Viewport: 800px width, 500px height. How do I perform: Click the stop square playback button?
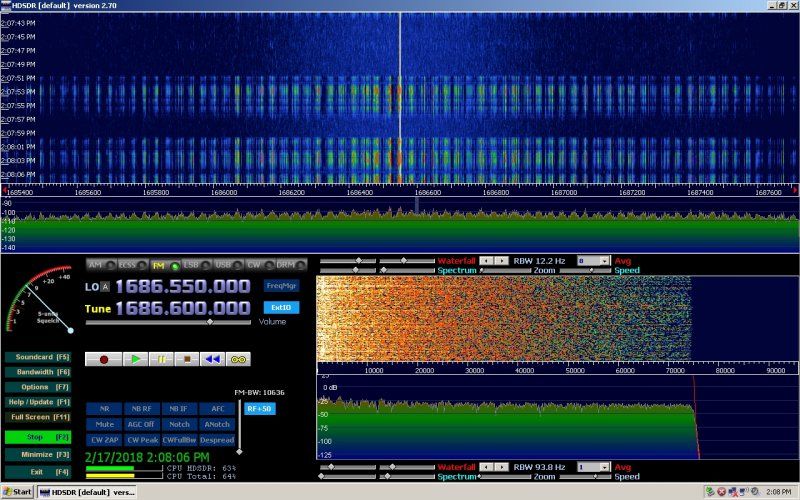187,358
